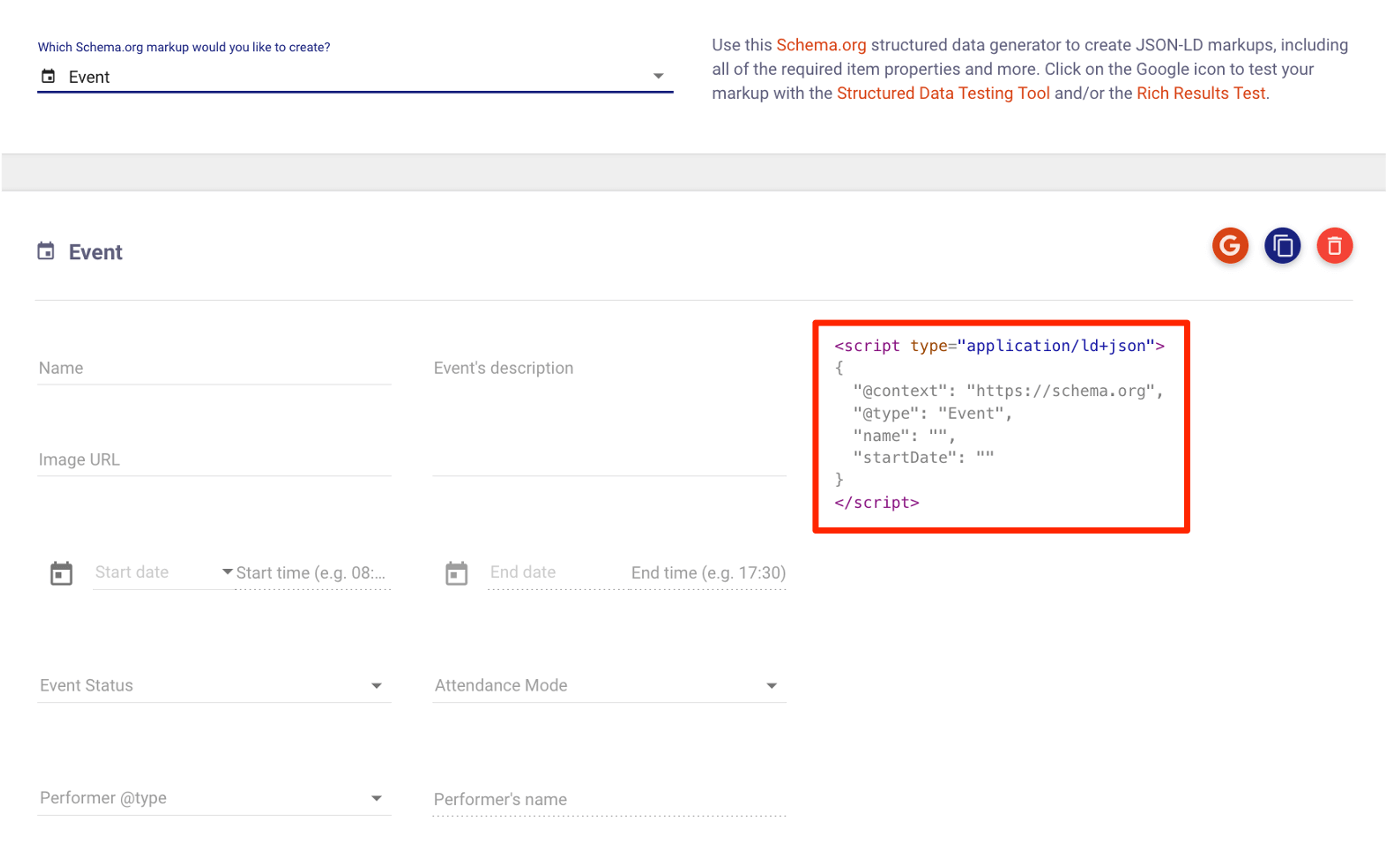Click the End date calendar icon
This screenshot has width=1387, height=845.
pos(457,574)
